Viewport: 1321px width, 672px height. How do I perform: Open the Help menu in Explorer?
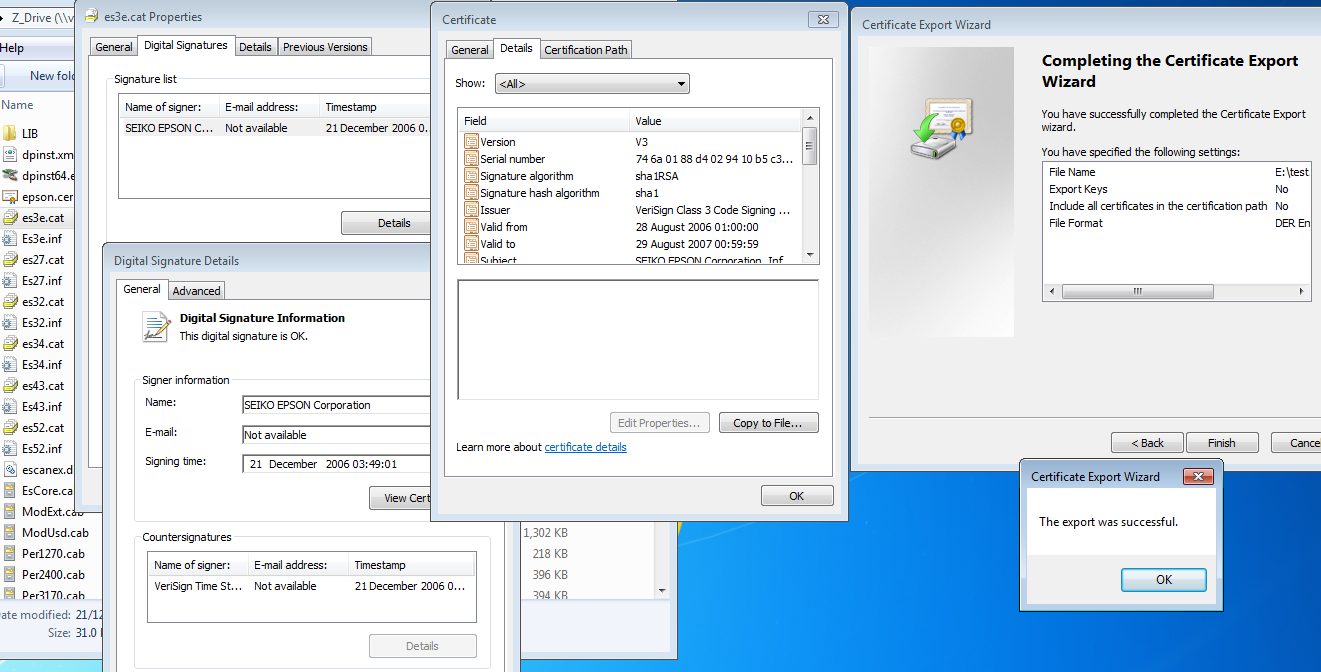(x=12, y=48)
